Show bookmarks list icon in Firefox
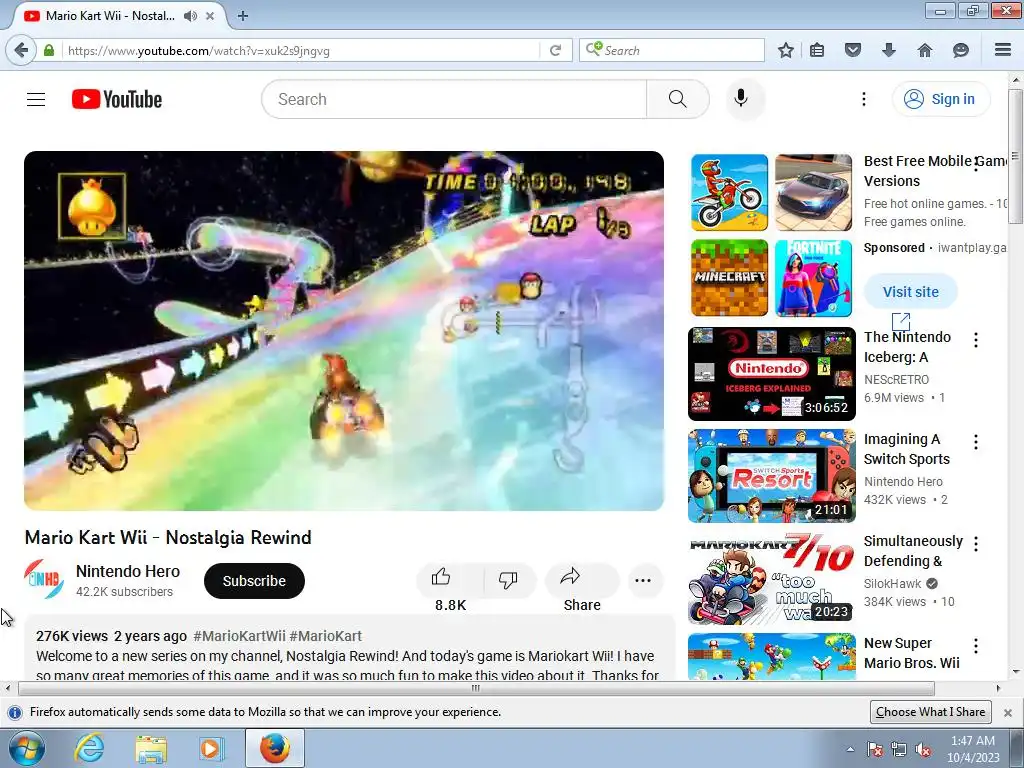 point(816,50)
